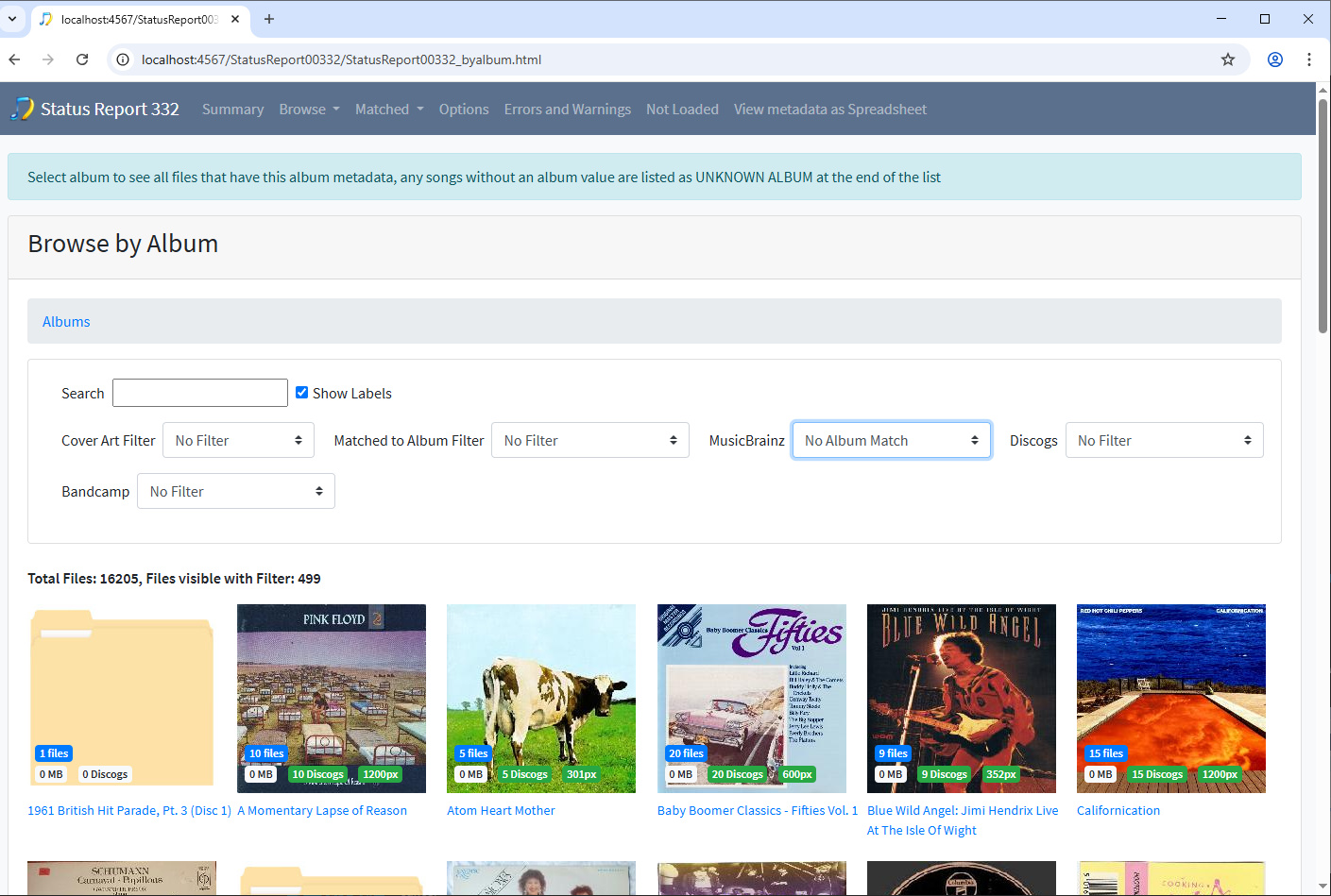The height and width of the screenshot is (896, 1331).
Task: Open the browser three-dot menu
Action: click(x=1309, y=59)
